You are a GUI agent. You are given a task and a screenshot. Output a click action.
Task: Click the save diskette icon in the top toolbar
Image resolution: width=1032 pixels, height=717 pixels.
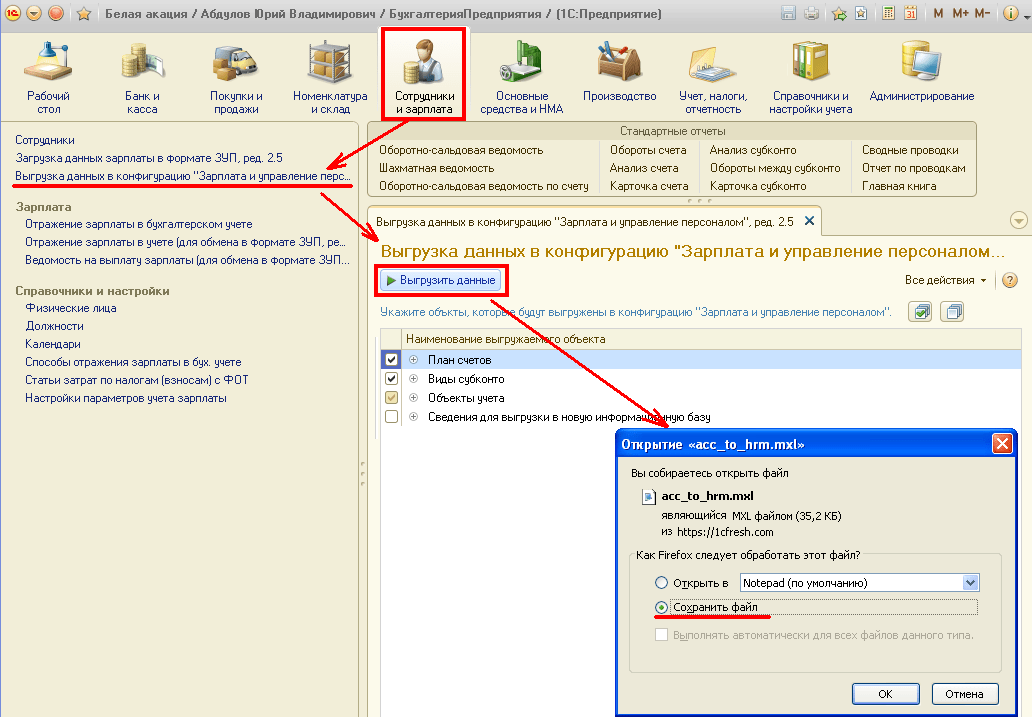click(788, 13)
